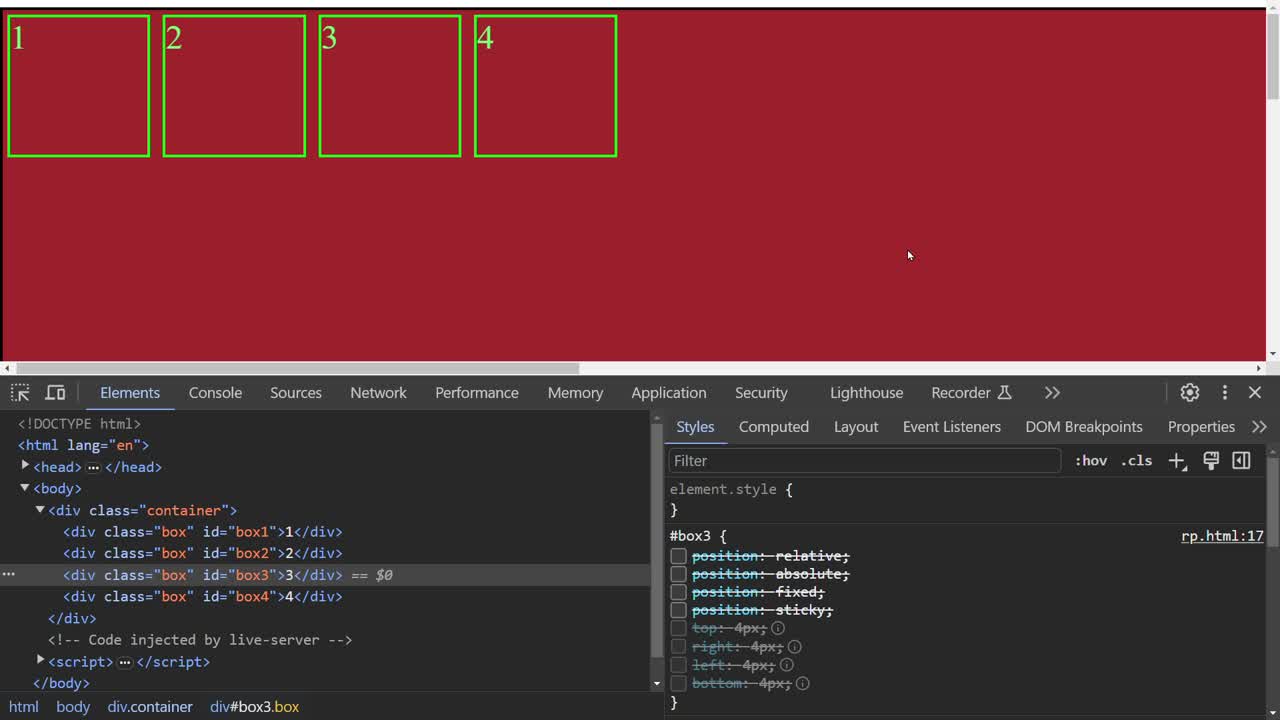Select the Elements tab
Image resolution: width=1280 pixels, height=720 pixels.
(130, 393)
